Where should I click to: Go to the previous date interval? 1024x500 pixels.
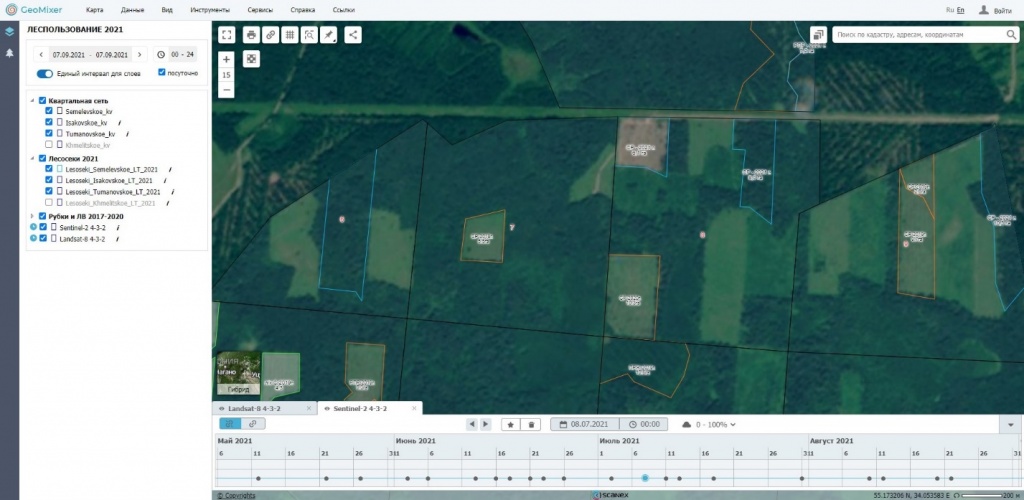[x=41, y=55]
